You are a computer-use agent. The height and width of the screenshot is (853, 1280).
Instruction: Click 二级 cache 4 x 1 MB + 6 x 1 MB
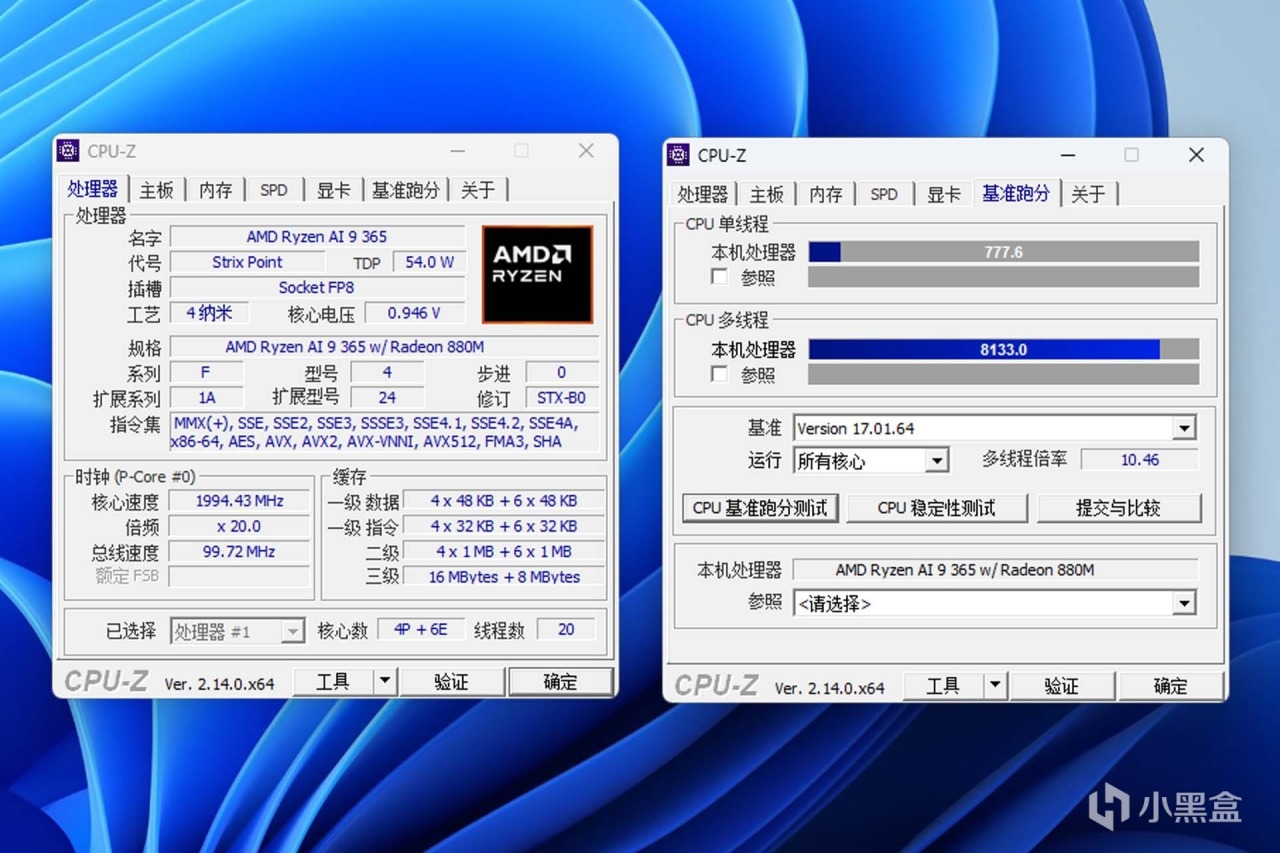504,551
